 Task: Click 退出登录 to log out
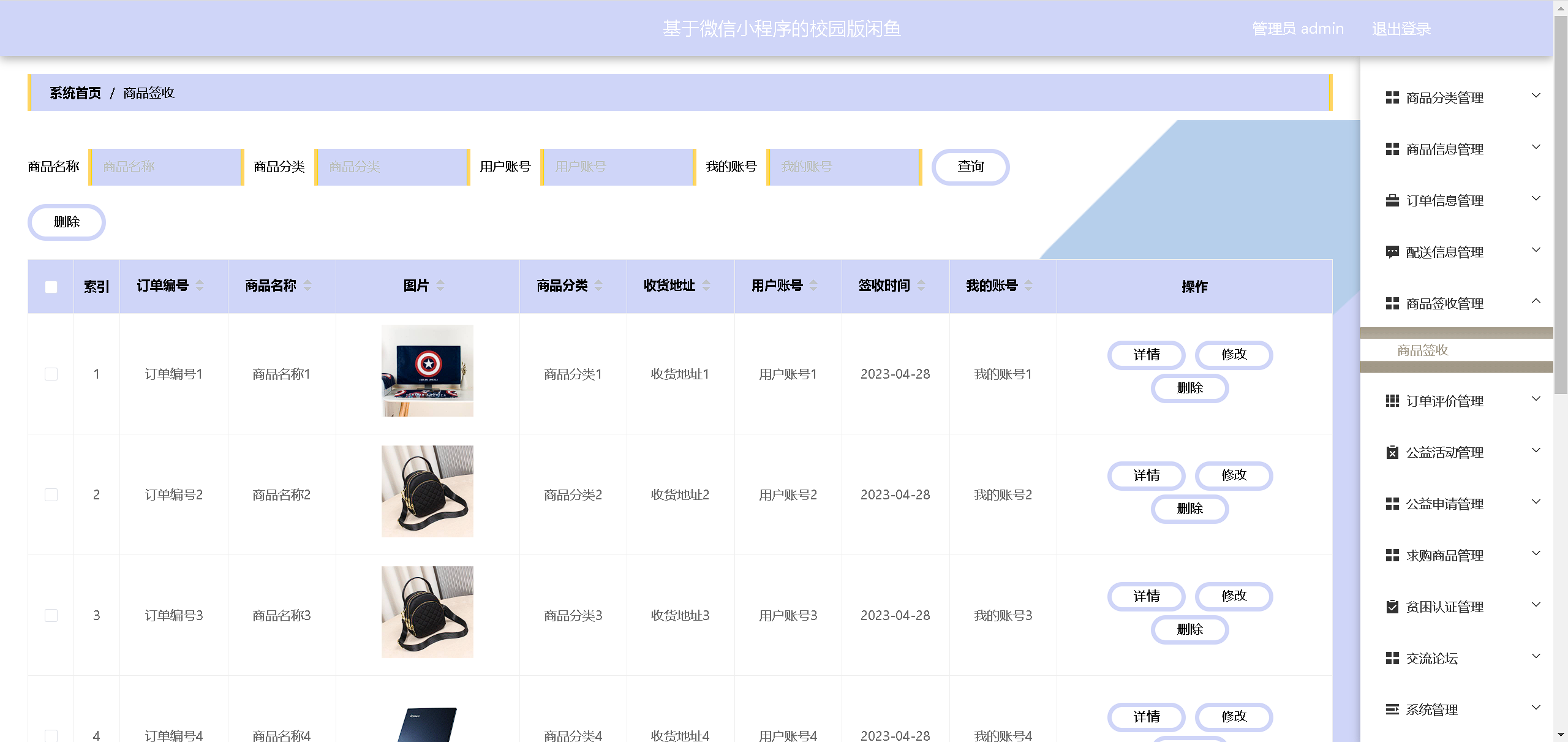(x=1401, y=29)
